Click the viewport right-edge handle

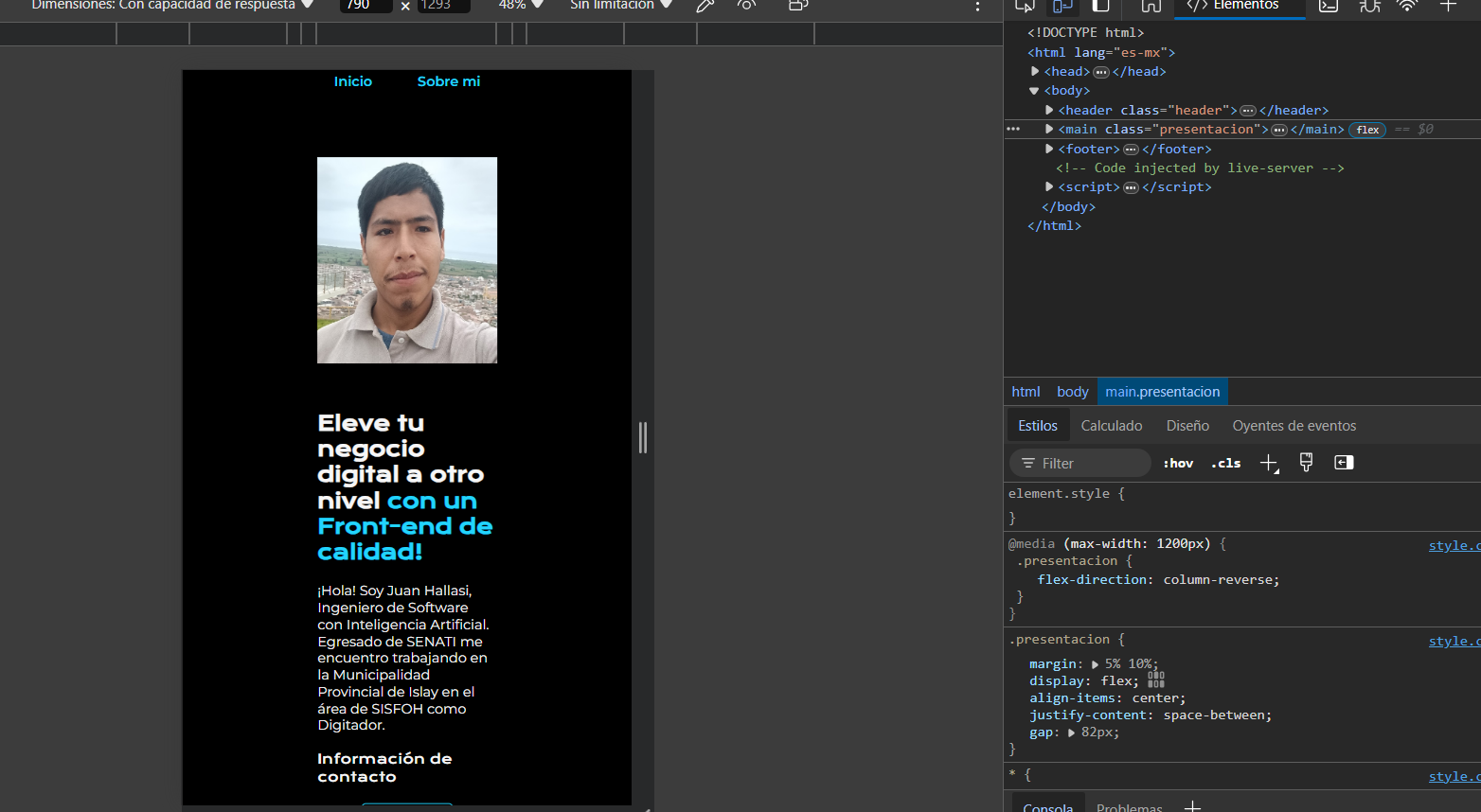[x=643, y=437]
